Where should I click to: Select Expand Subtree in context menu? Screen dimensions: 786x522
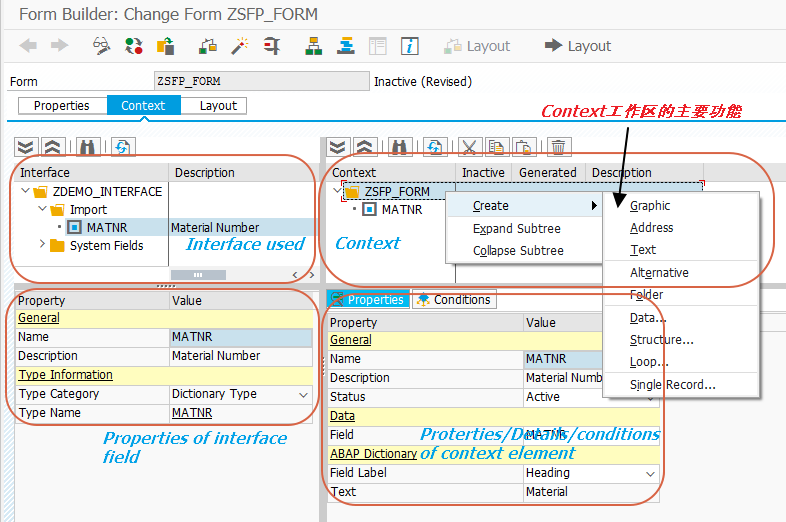pyautogui.click(x=516, y=229)
